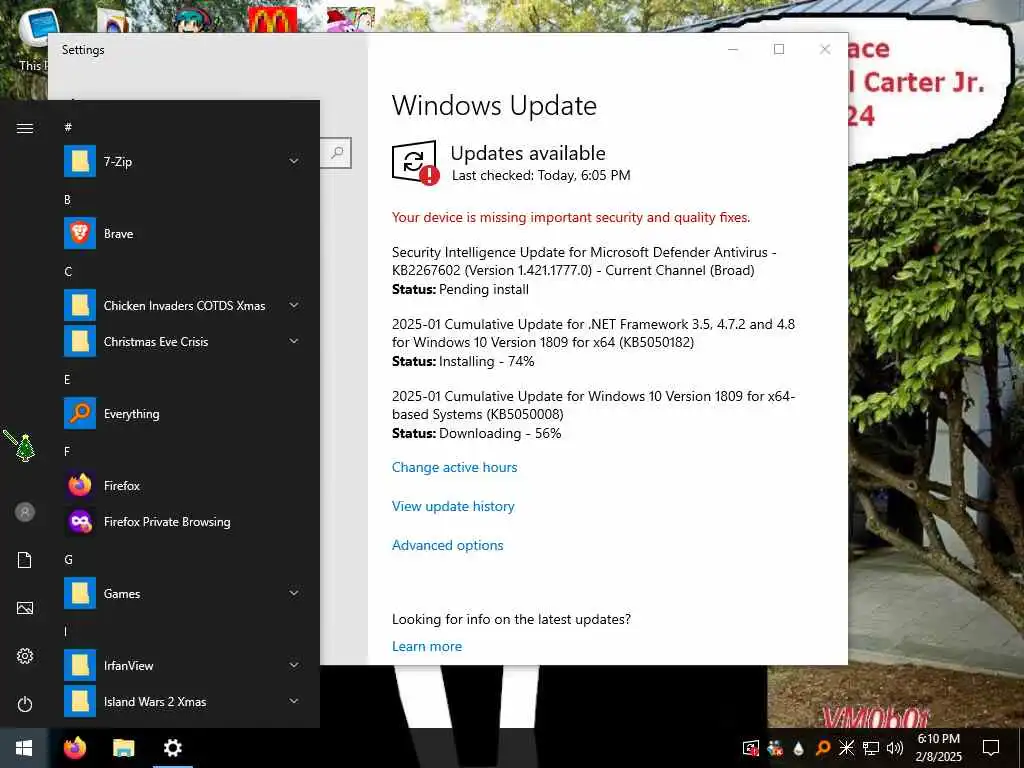
Task: Maximize the Settings window
Action: coord(778,49)
